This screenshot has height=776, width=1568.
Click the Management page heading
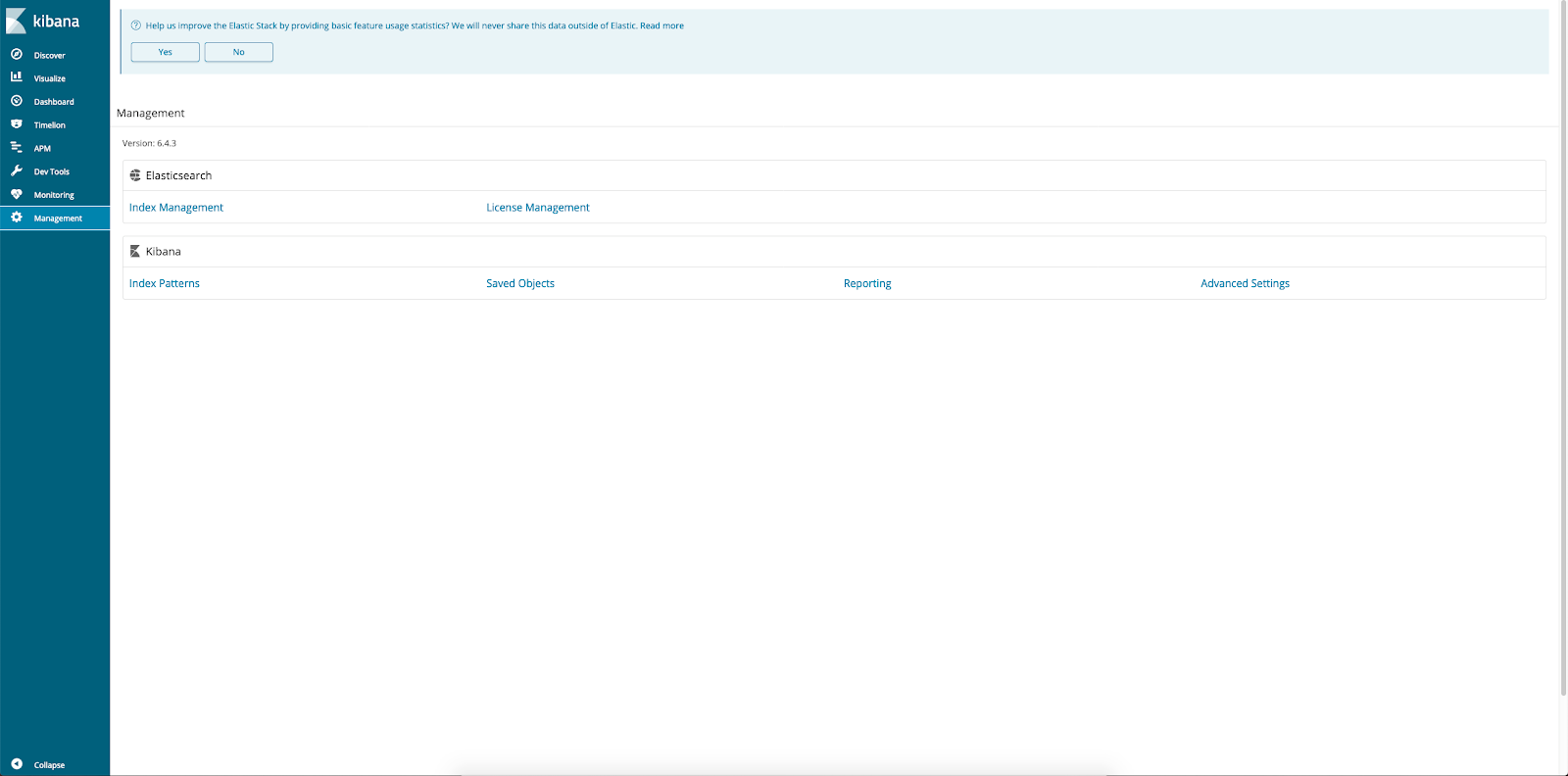coord(151,113)
